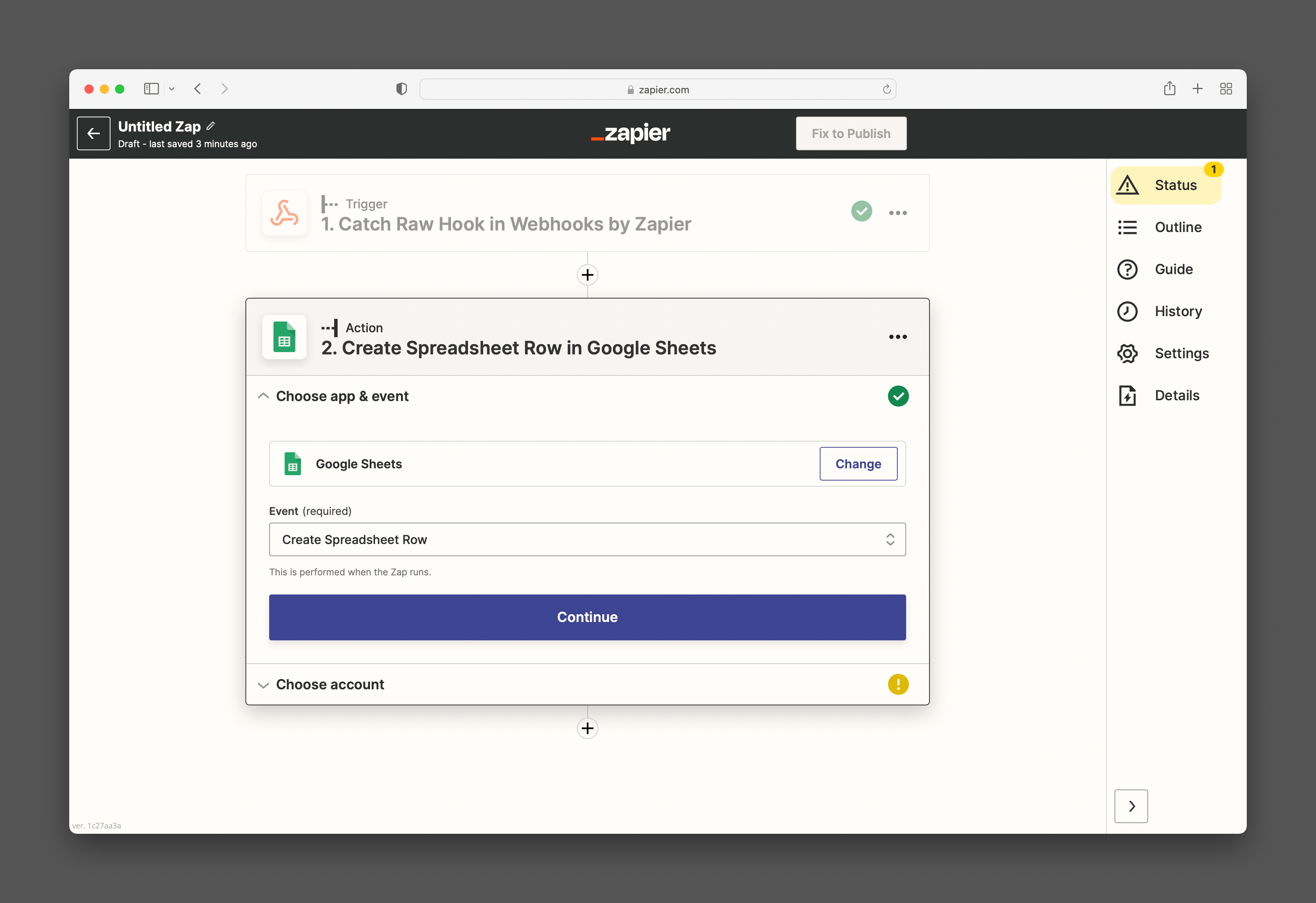
Task: Toggle the Safari sidebar
Action: [151, 89]
